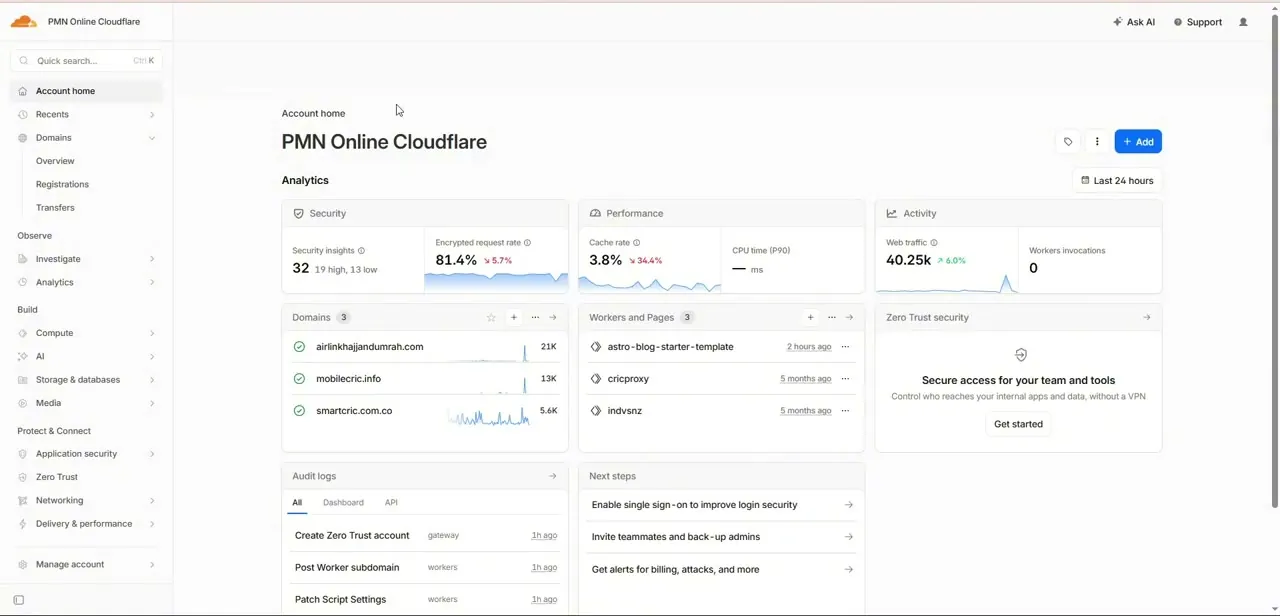1280x616 pixels.
Task: Open Domains Overview in sidebar
Action: 55,161
